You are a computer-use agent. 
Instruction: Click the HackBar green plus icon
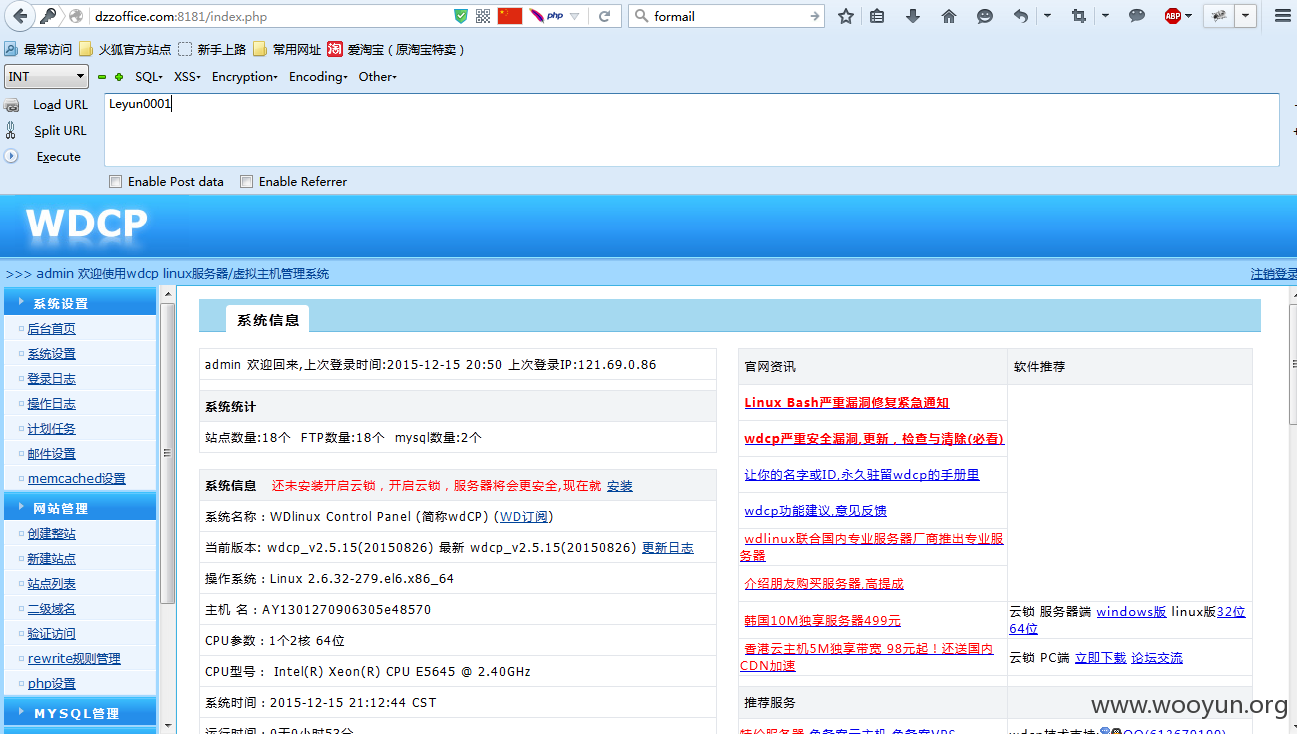click(x=120, y=77)
